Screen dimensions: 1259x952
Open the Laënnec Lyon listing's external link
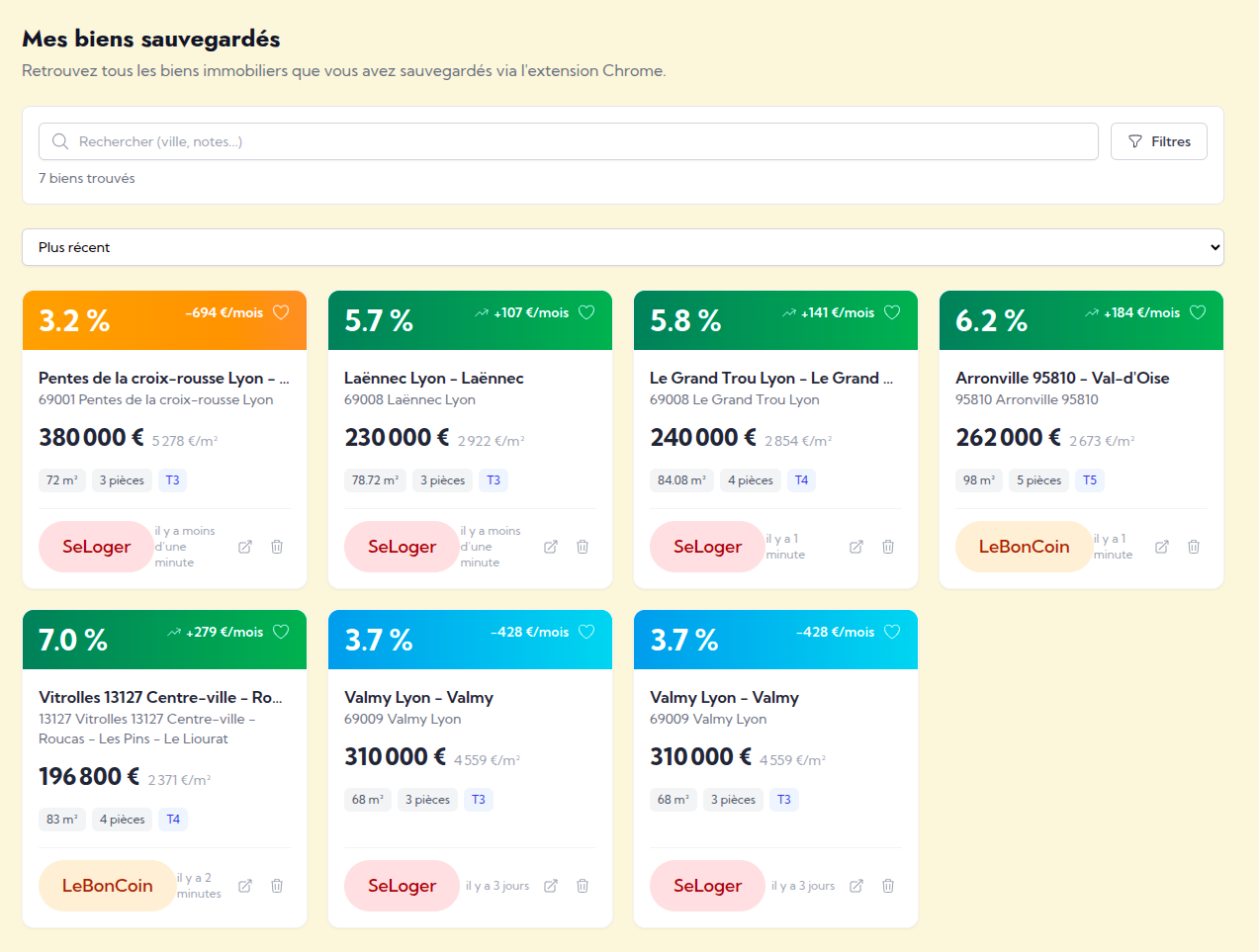coord(551,547)
